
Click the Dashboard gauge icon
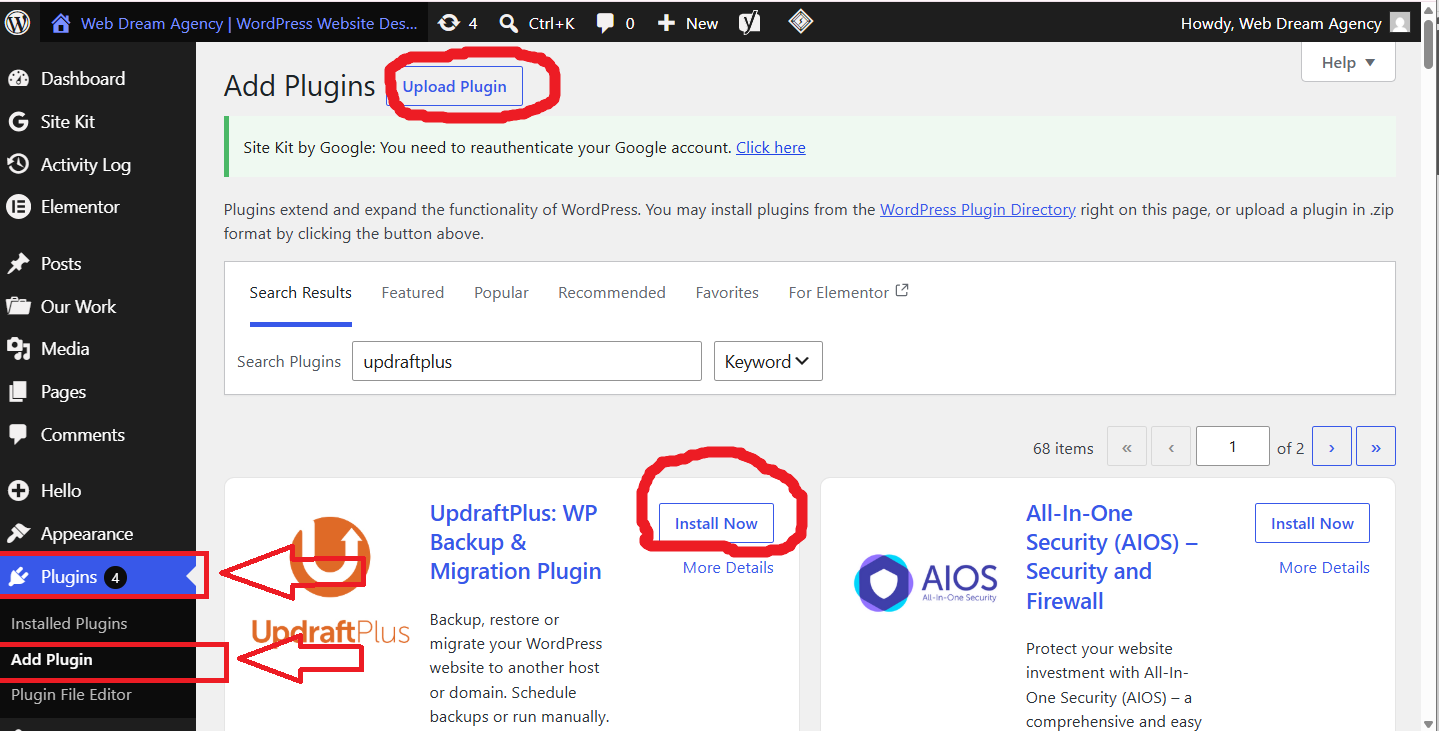click(18, 79)
